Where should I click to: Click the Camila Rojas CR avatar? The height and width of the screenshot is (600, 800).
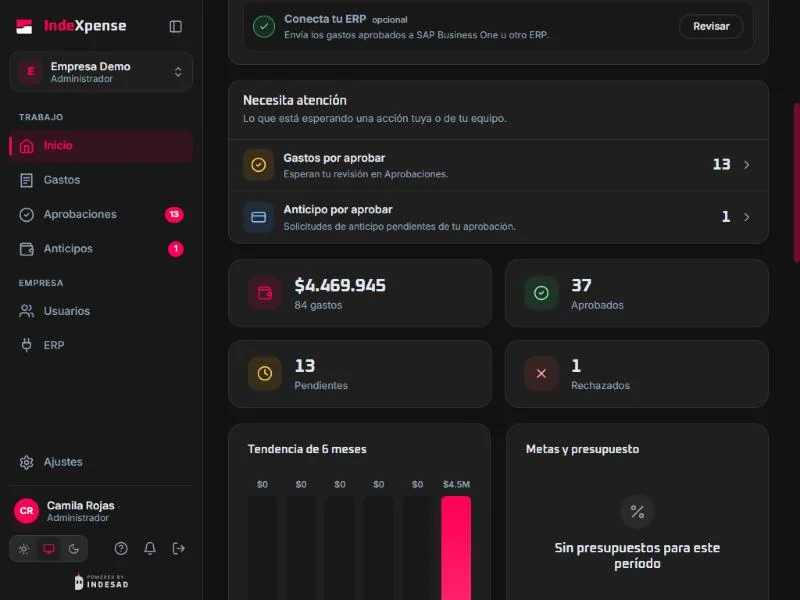(x=27, y=511)
